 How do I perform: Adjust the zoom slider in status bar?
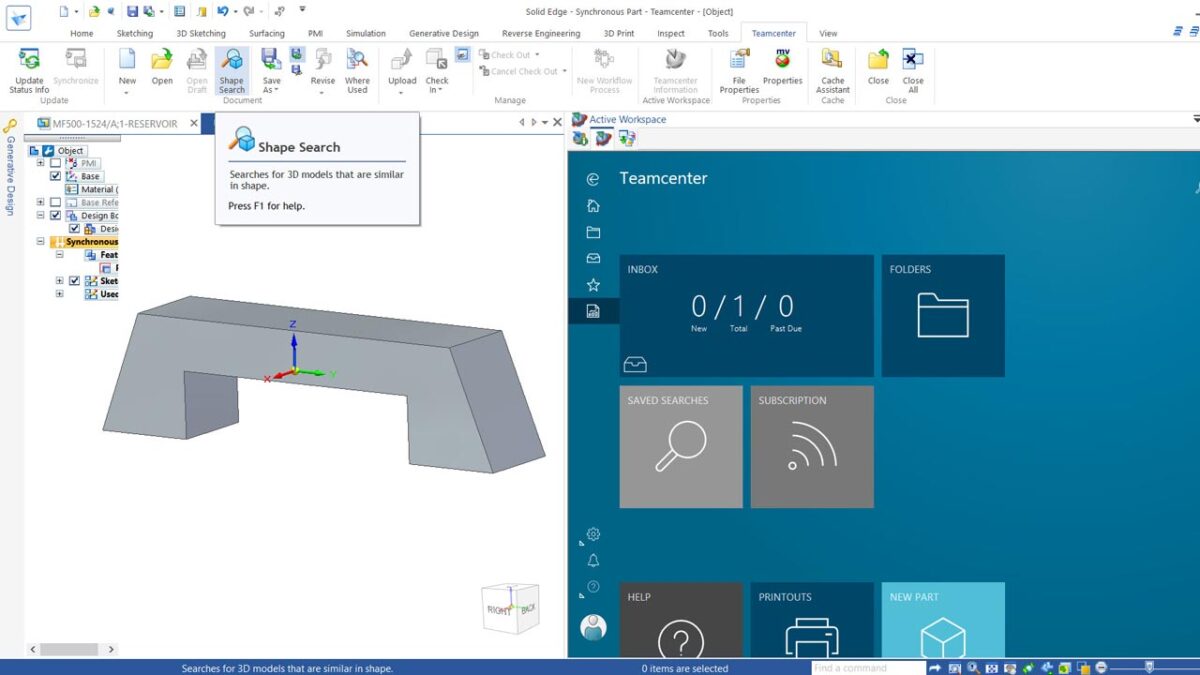pyautogui.click(x=1149, y=667)
